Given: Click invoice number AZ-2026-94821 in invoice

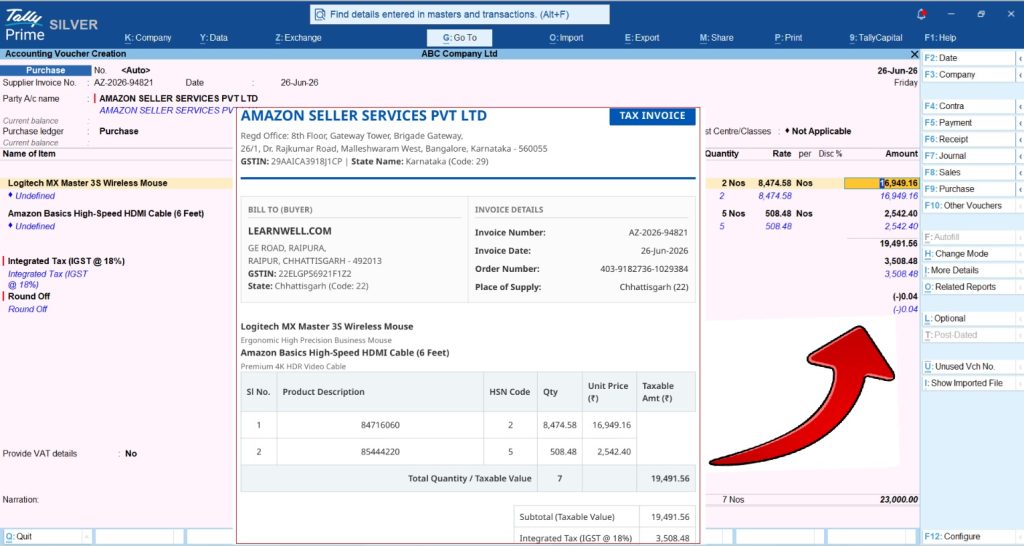Looking at the screenshot, I should pos(658,233).
